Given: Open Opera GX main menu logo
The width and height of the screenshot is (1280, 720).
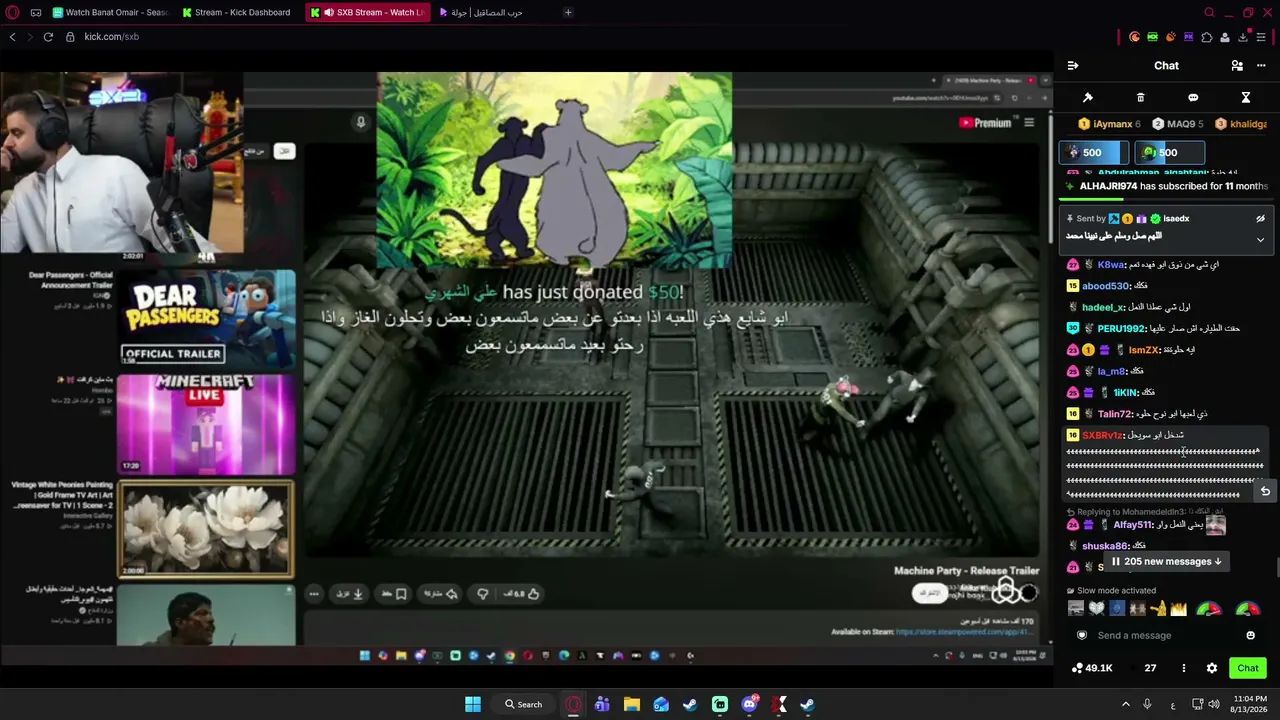Looking at the screenshot, I should [13, 13].
